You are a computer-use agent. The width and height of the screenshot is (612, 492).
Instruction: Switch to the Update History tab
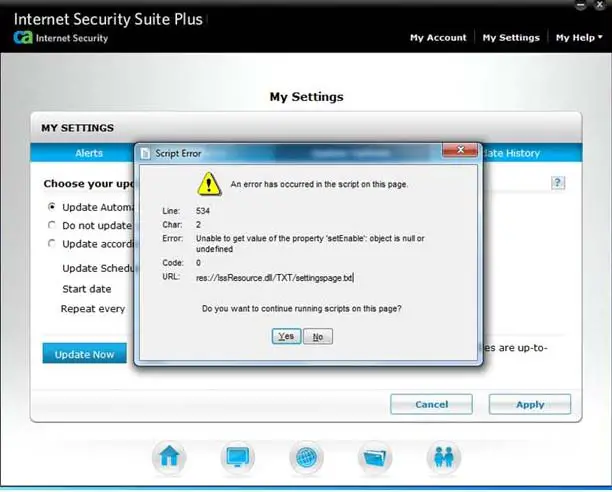511,153
